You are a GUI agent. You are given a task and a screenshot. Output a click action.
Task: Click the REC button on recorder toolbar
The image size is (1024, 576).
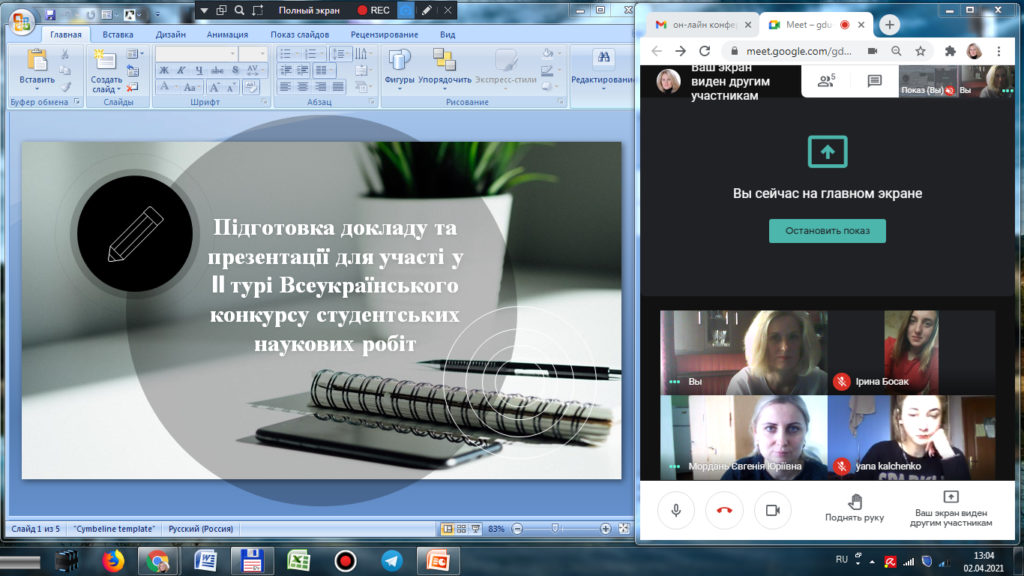pos(374,9)
